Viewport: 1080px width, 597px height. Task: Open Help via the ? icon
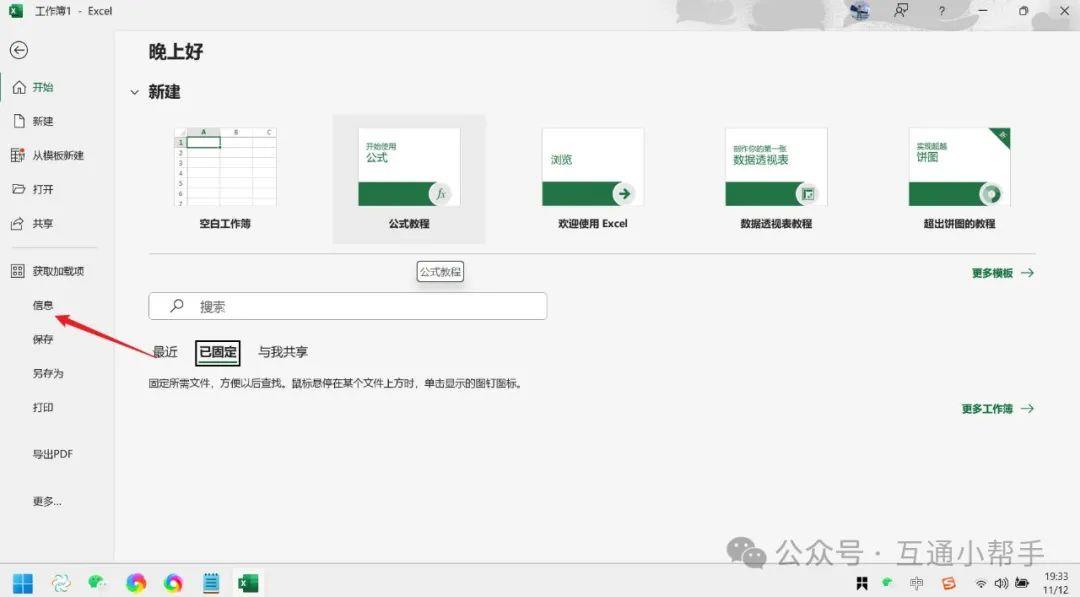(x=941, y=11)
